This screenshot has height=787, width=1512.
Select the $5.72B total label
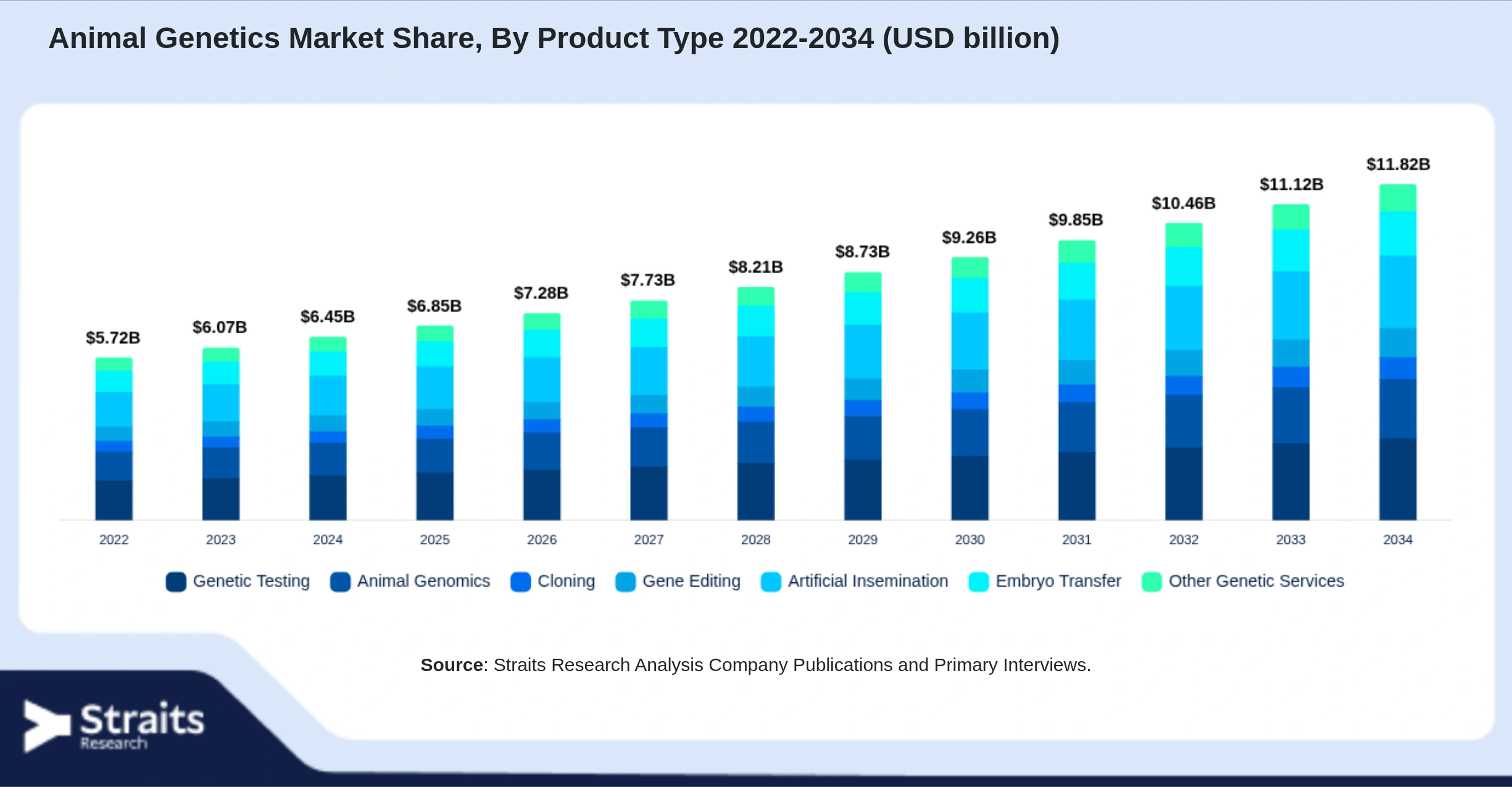click(113, 338)
